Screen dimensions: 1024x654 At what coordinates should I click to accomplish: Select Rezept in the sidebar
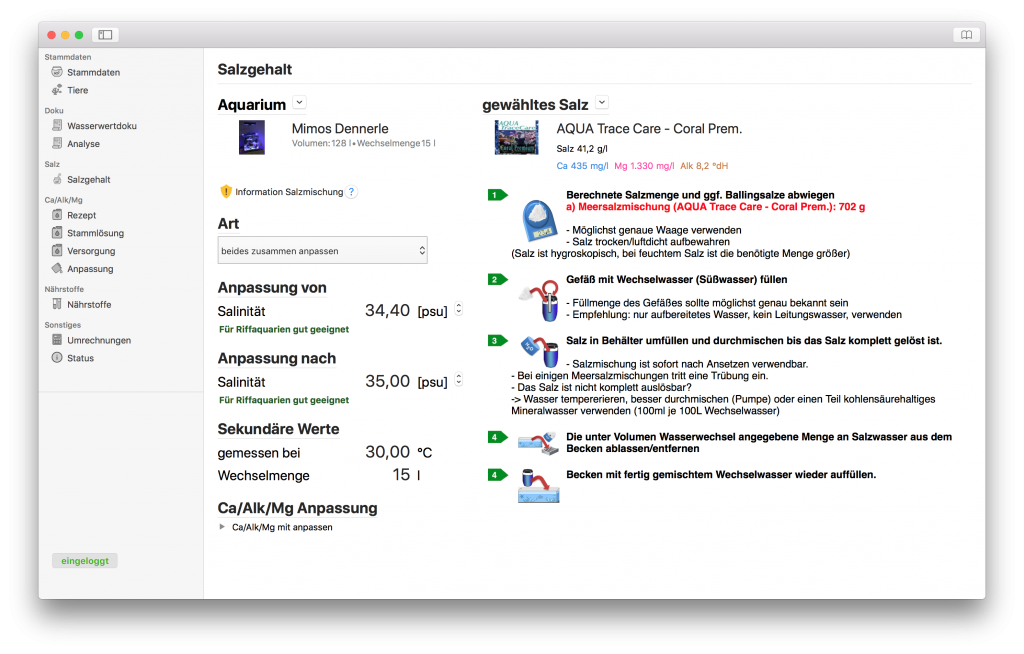tap(82, 215)
